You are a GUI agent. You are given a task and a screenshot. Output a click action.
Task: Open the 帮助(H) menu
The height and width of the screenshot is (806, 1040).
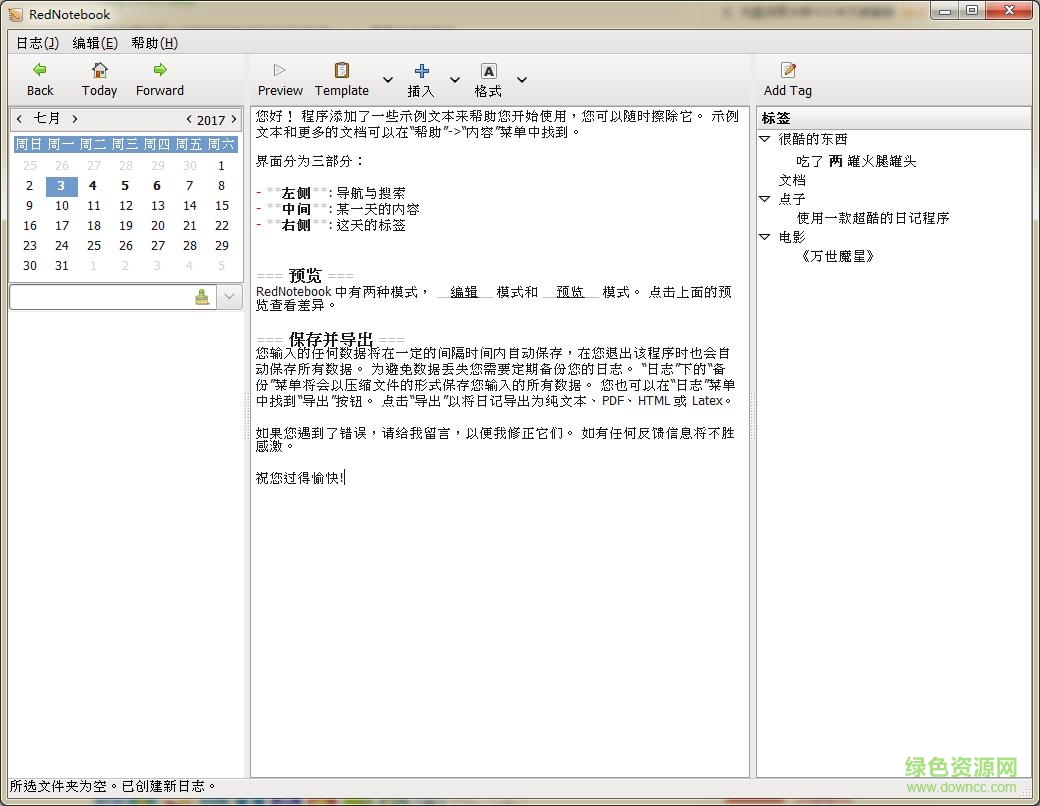(153, 43)
